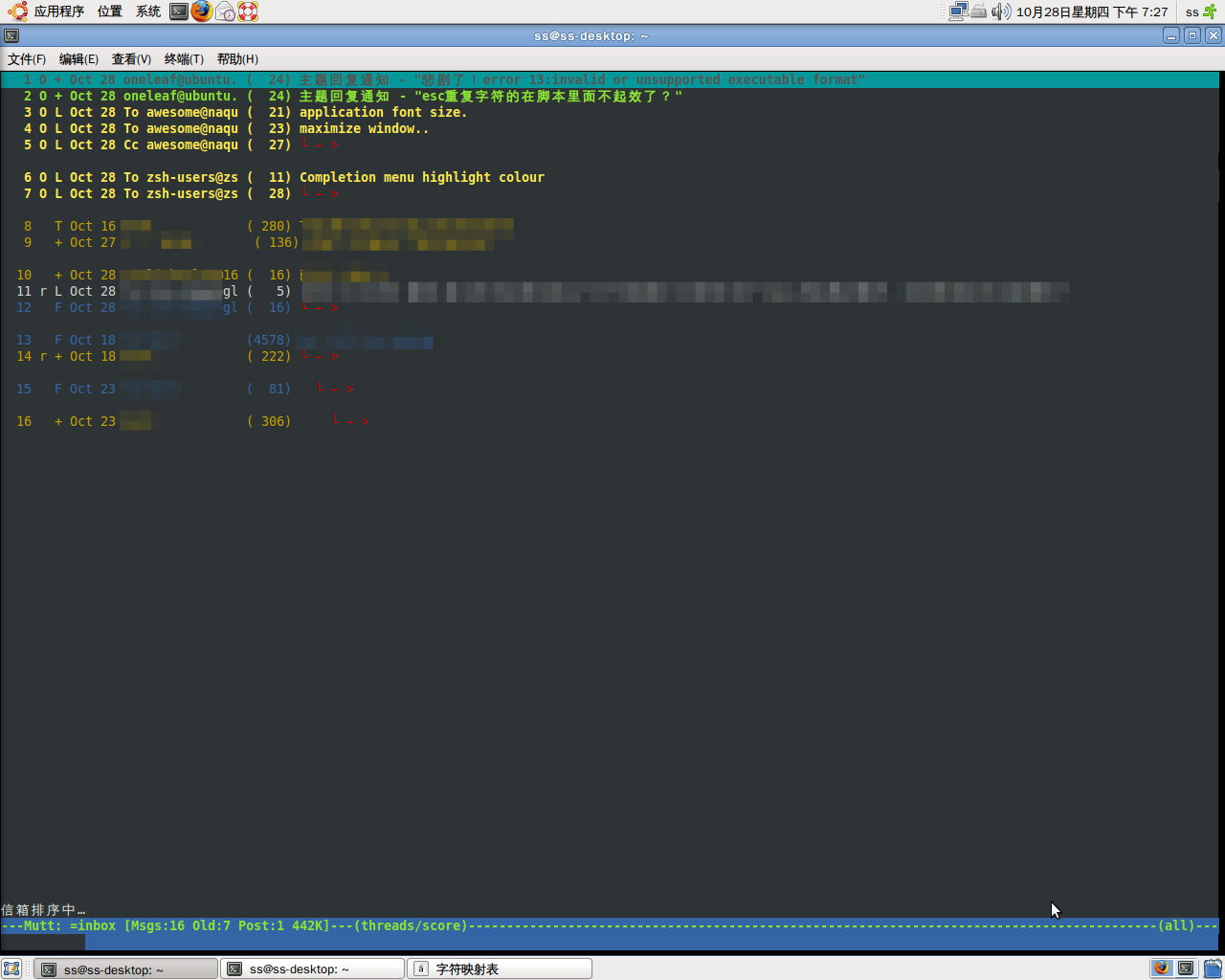
Task: Open the 系统 system menu
Action: click(x=148, y=11)
